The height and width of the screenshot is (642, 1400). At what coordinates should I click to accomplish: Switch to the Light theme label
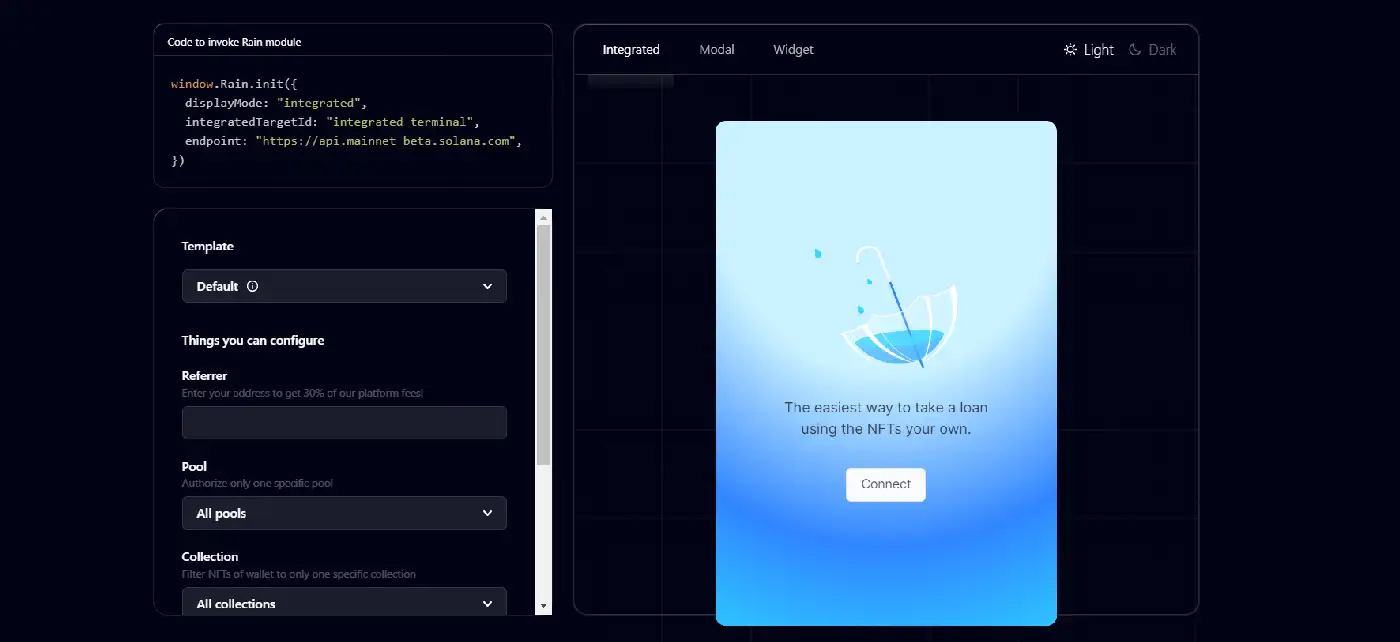point(1098,50)
